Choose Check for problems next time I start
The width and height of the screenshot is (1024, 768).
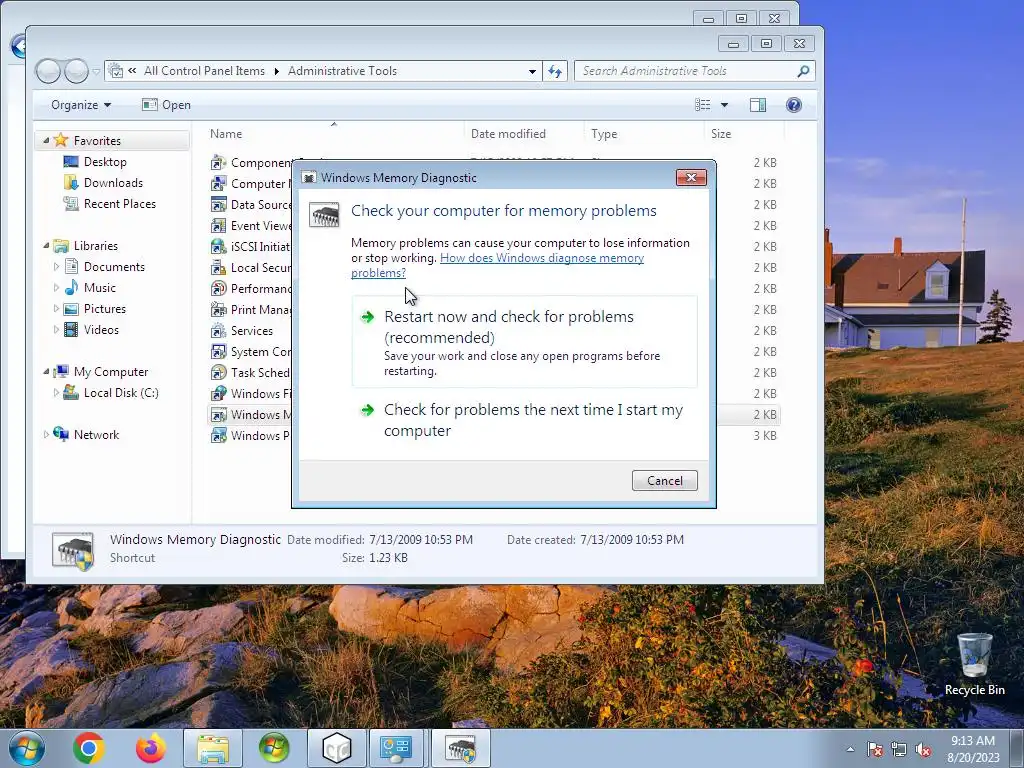click(x=524, y=420)
